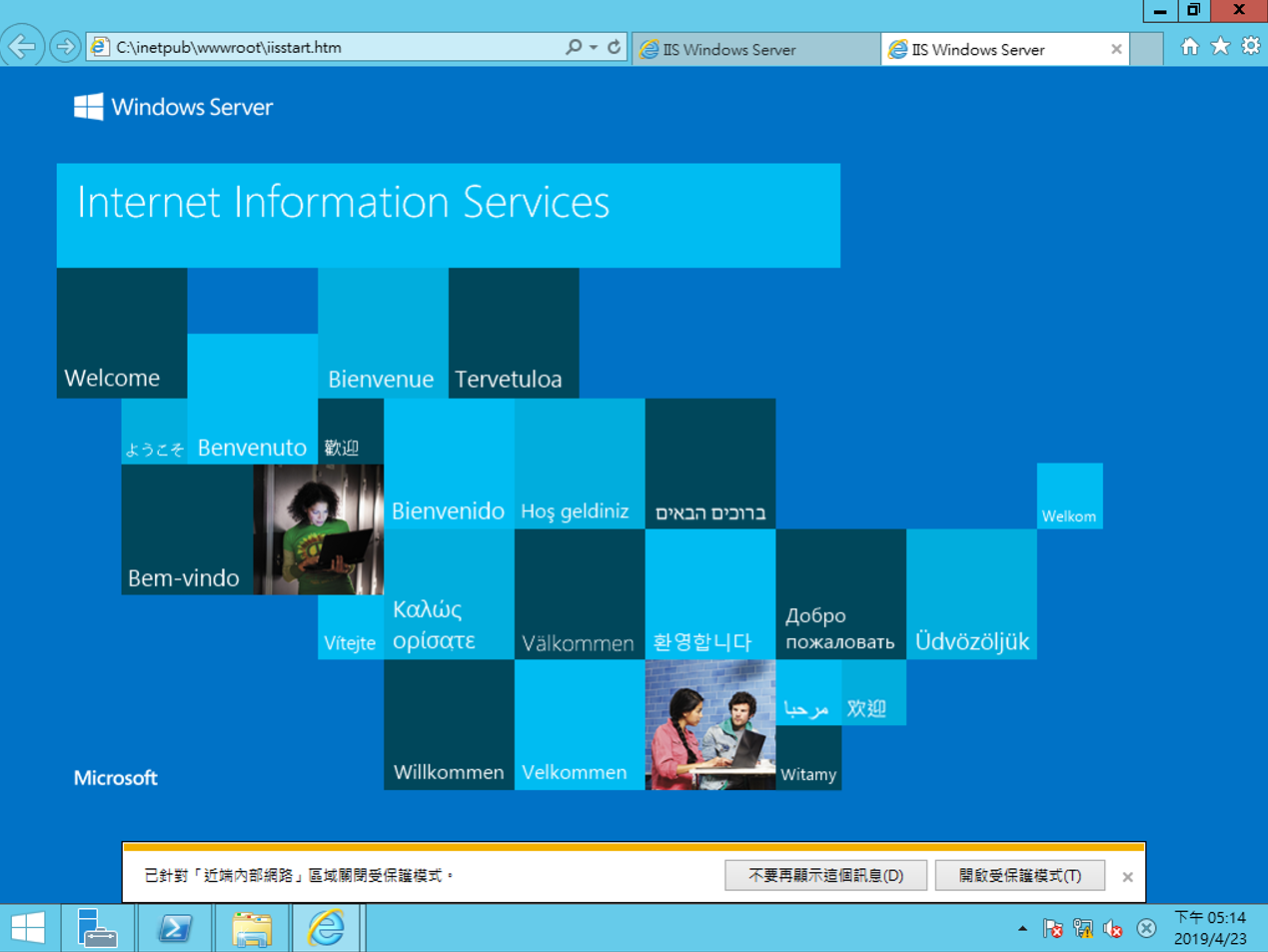Click the Microsoft logo text
The height and width of the screenshot is (952, 1268).
116,778
